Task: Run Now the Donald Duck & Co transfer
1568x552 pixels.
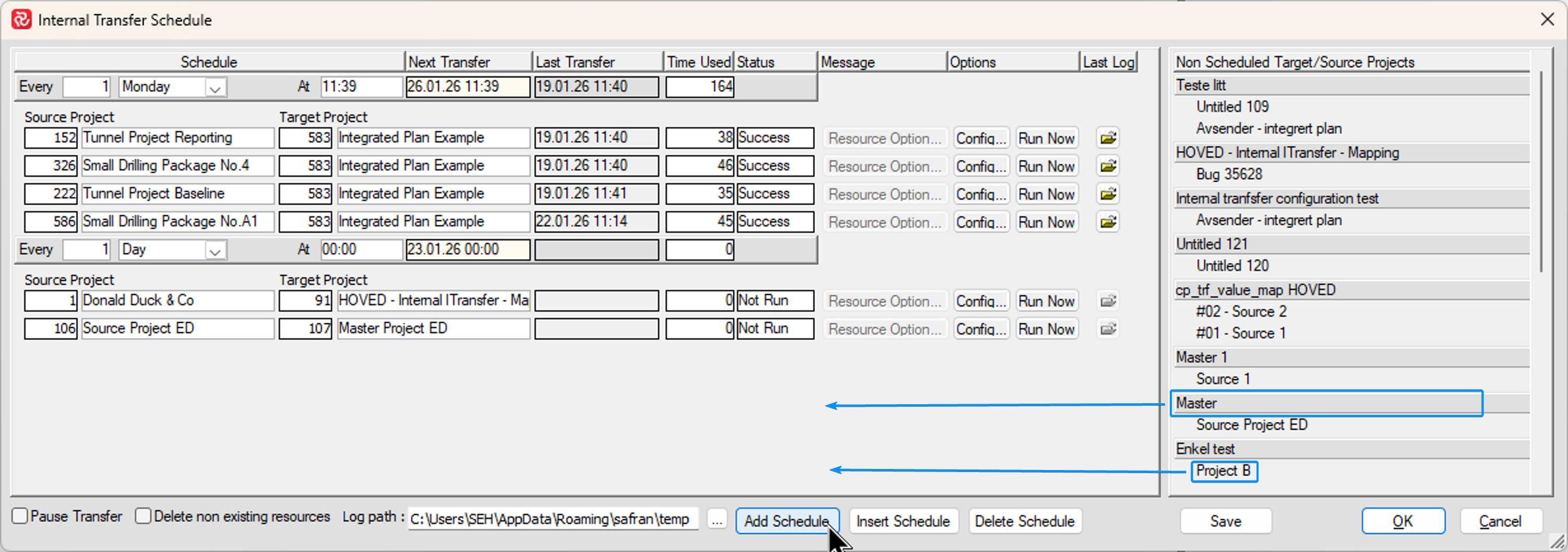Action: (x=1046, y=301)
